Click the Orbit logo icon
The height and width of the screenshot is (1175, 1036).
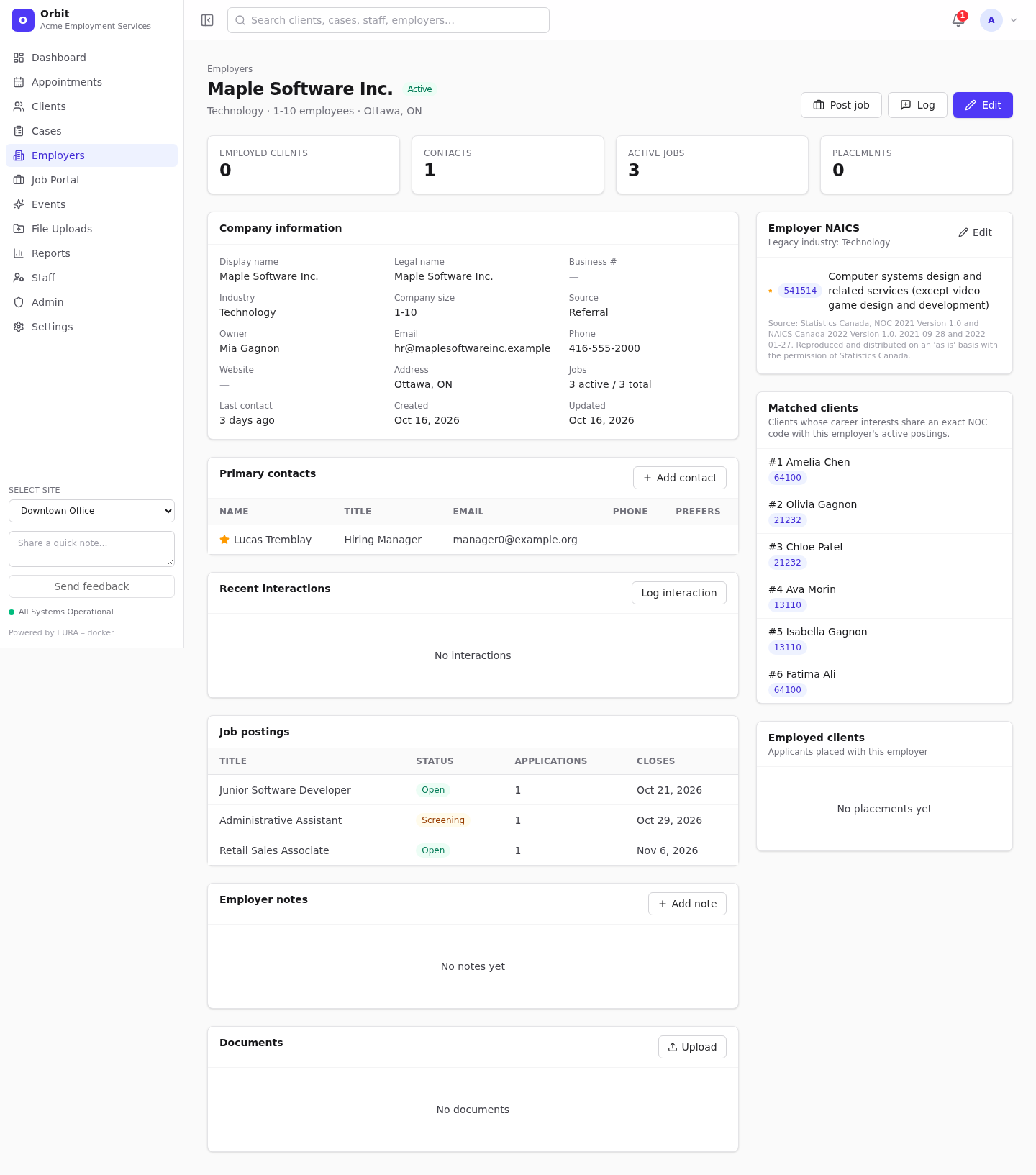point(23,20)
